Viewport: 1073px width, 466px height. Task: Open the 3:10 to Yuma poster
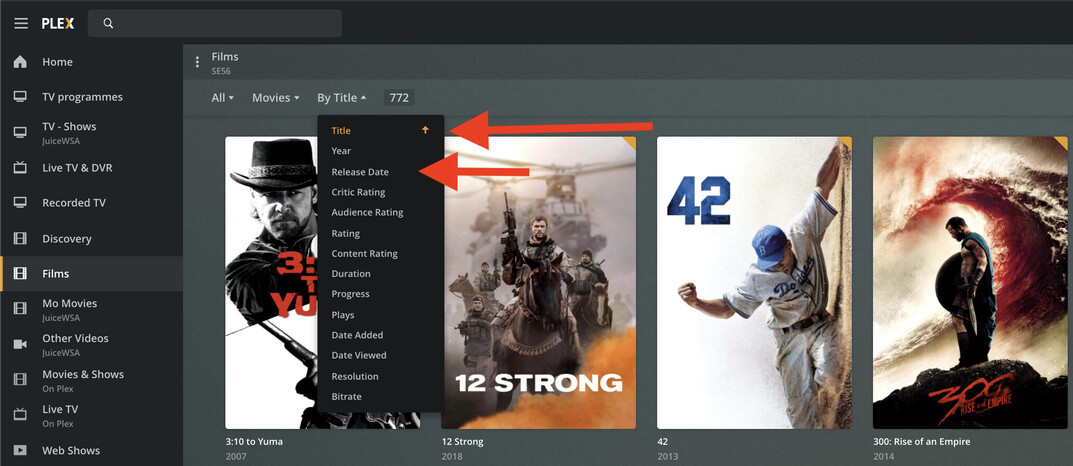click(x=322, y=283)
